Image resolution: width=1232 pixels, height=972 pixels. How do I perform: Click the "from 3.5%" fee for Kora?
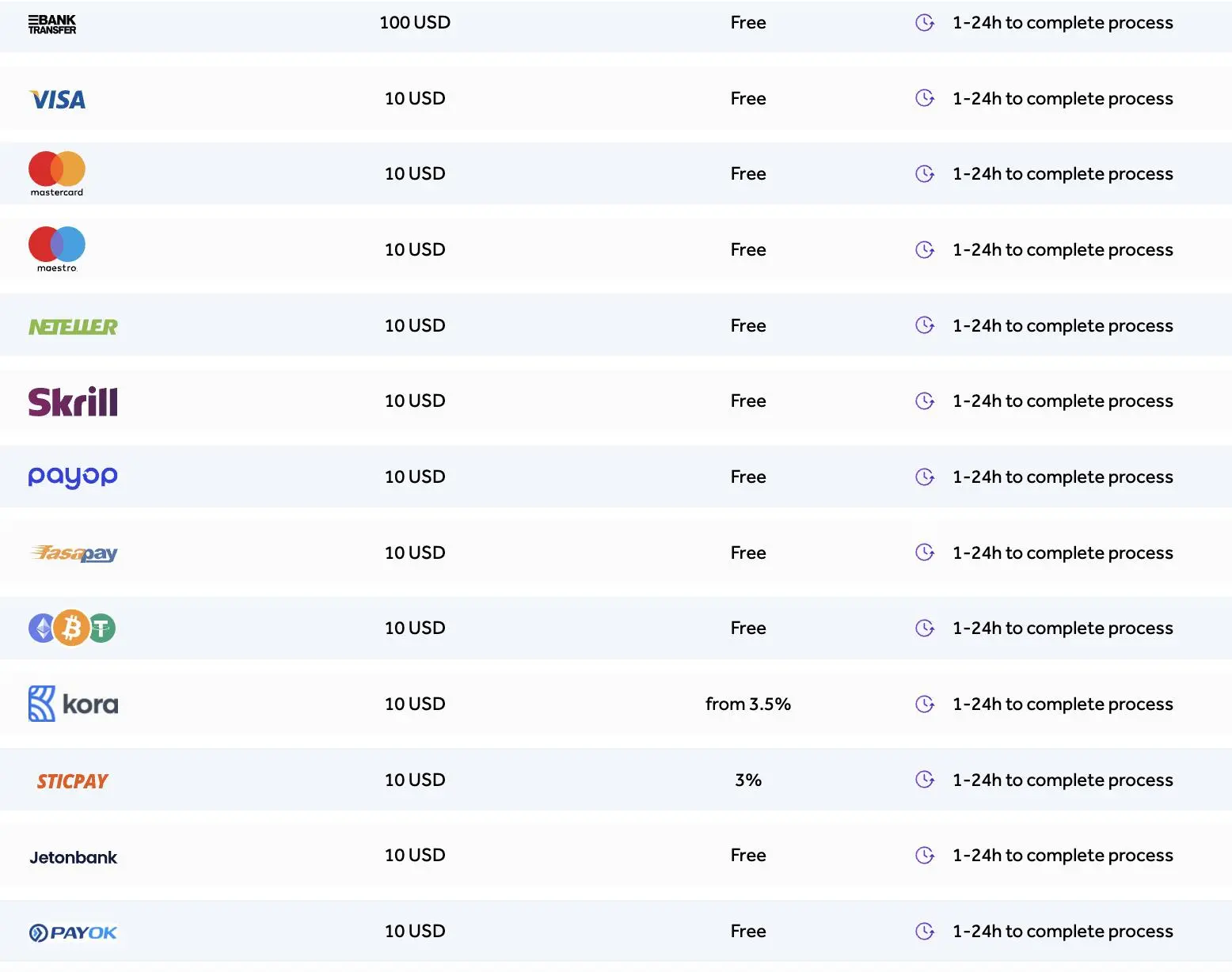point(748,704)
